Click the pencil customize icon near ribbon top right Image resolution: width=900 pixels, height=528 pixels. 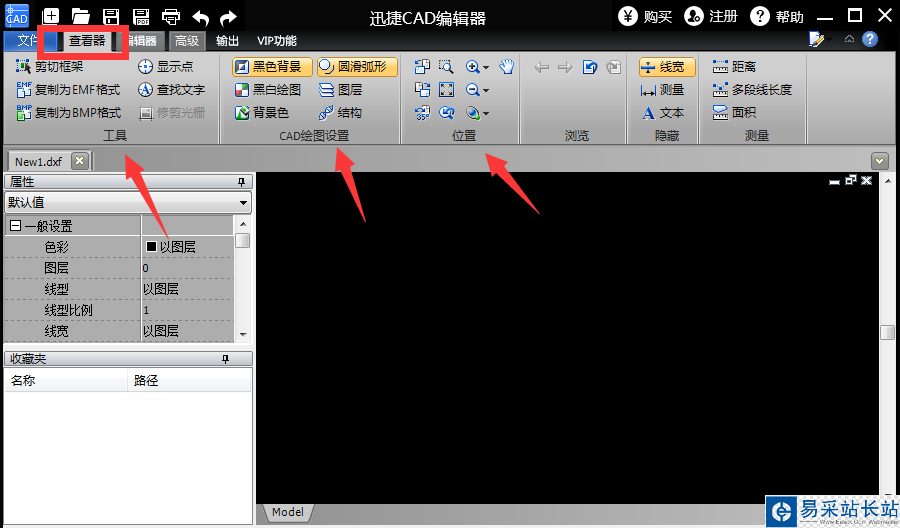pyautogui.click(x=816, y=39)
